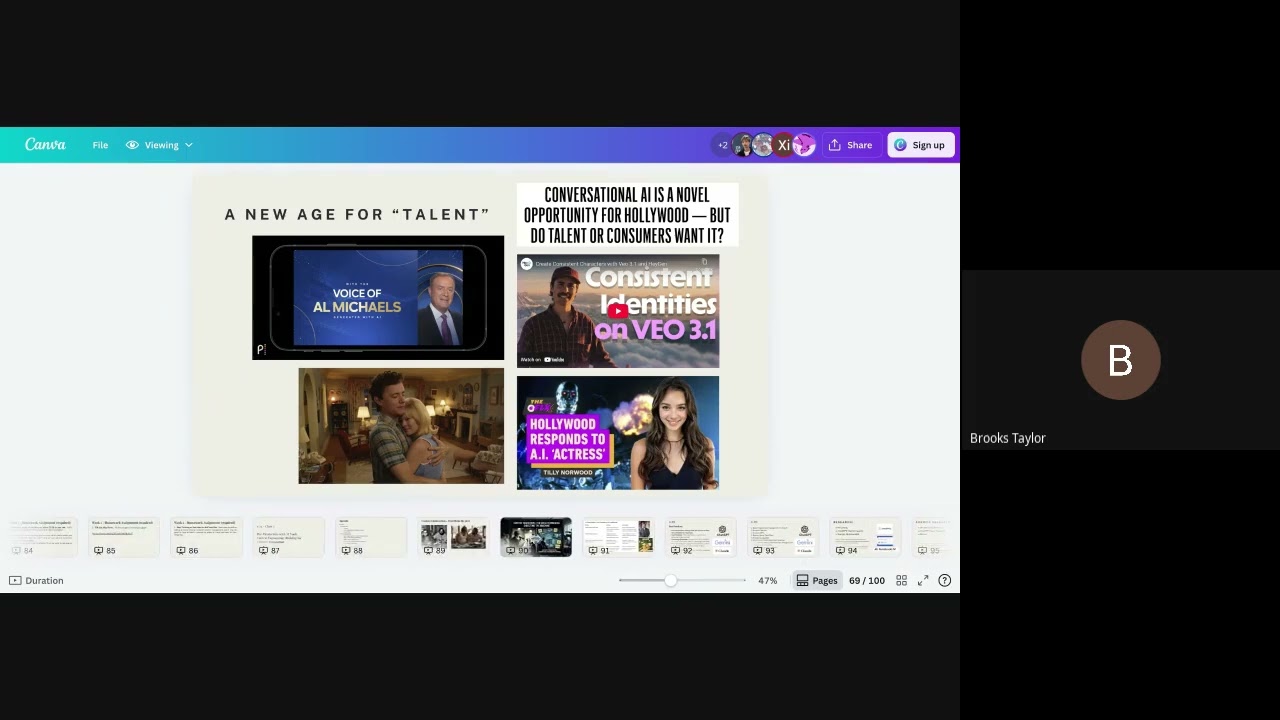The width and height of the screenshot is (1280, 720).
Task: Enter fullscreen with the expand icon
Action: coord(923,580)
